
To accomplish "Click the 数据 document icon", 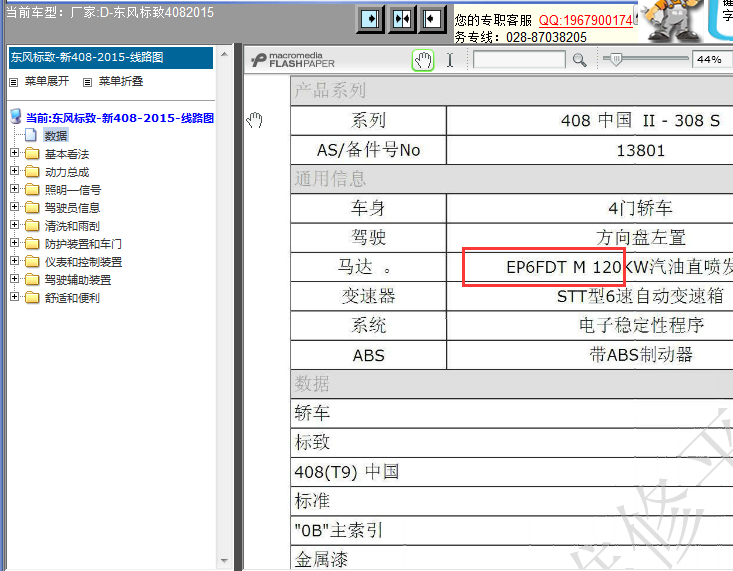I will tap(31, 135).
